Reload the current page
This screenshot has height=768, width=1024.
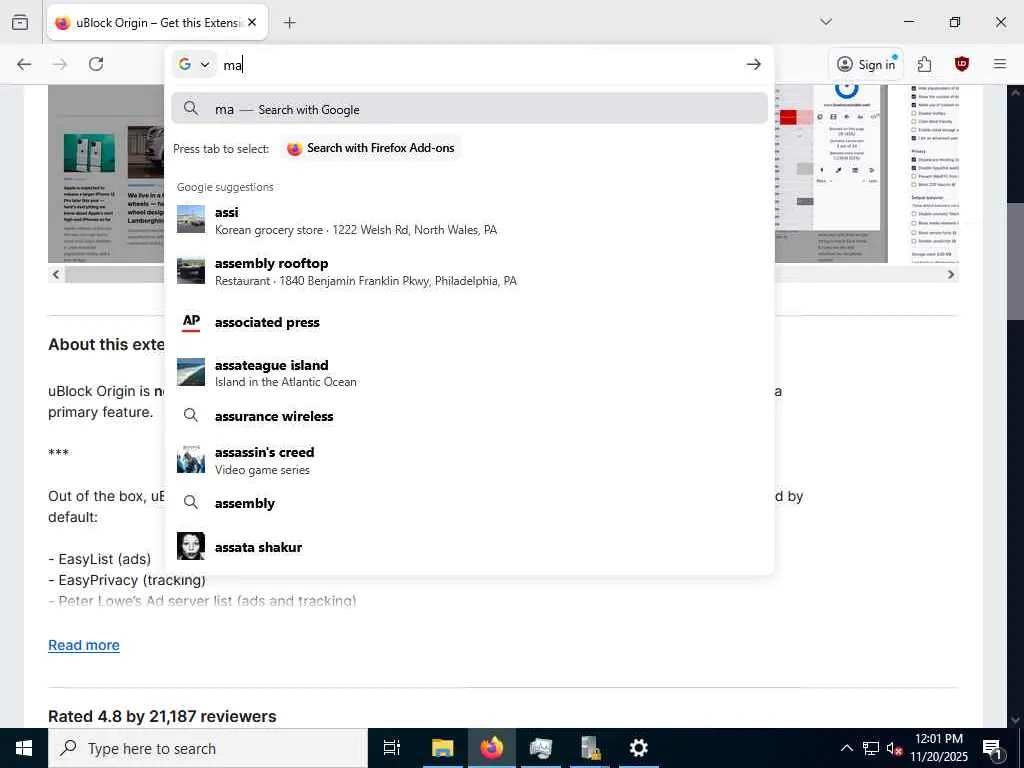click(x=96, y=64)
